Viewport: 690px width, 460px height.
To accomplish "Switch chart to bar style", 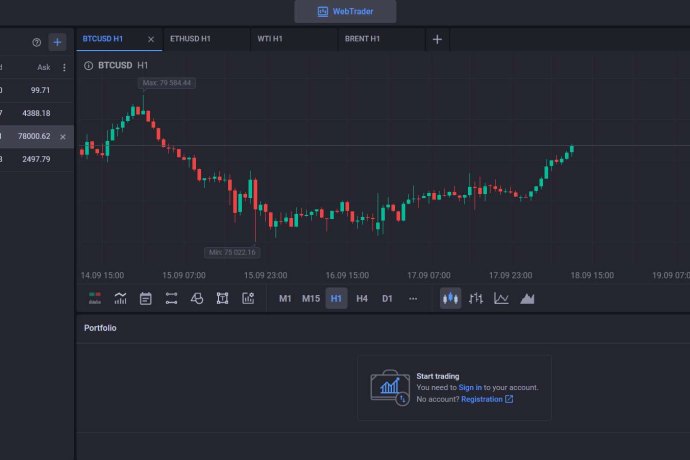I will [x=476, y=298].
